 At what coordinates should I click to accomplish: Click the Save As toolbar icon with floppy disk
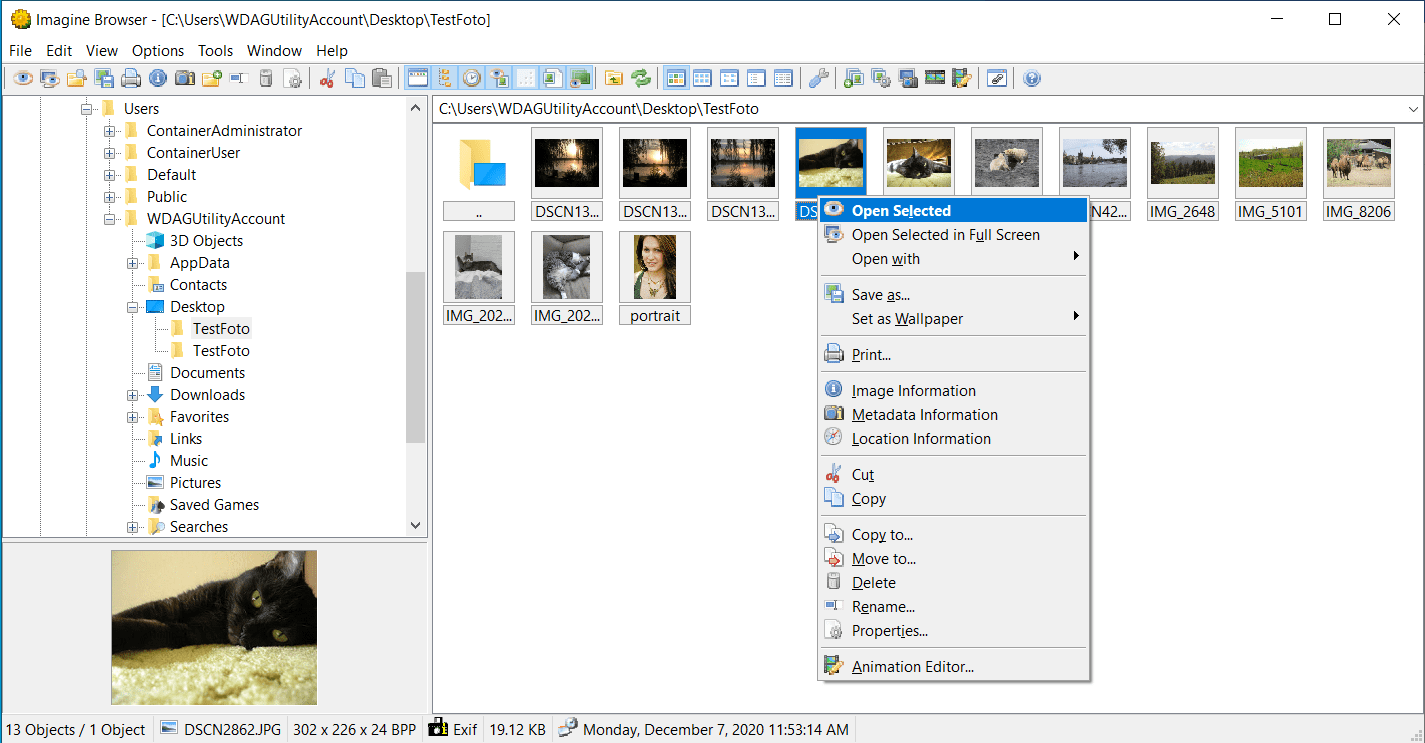point(104,78)
